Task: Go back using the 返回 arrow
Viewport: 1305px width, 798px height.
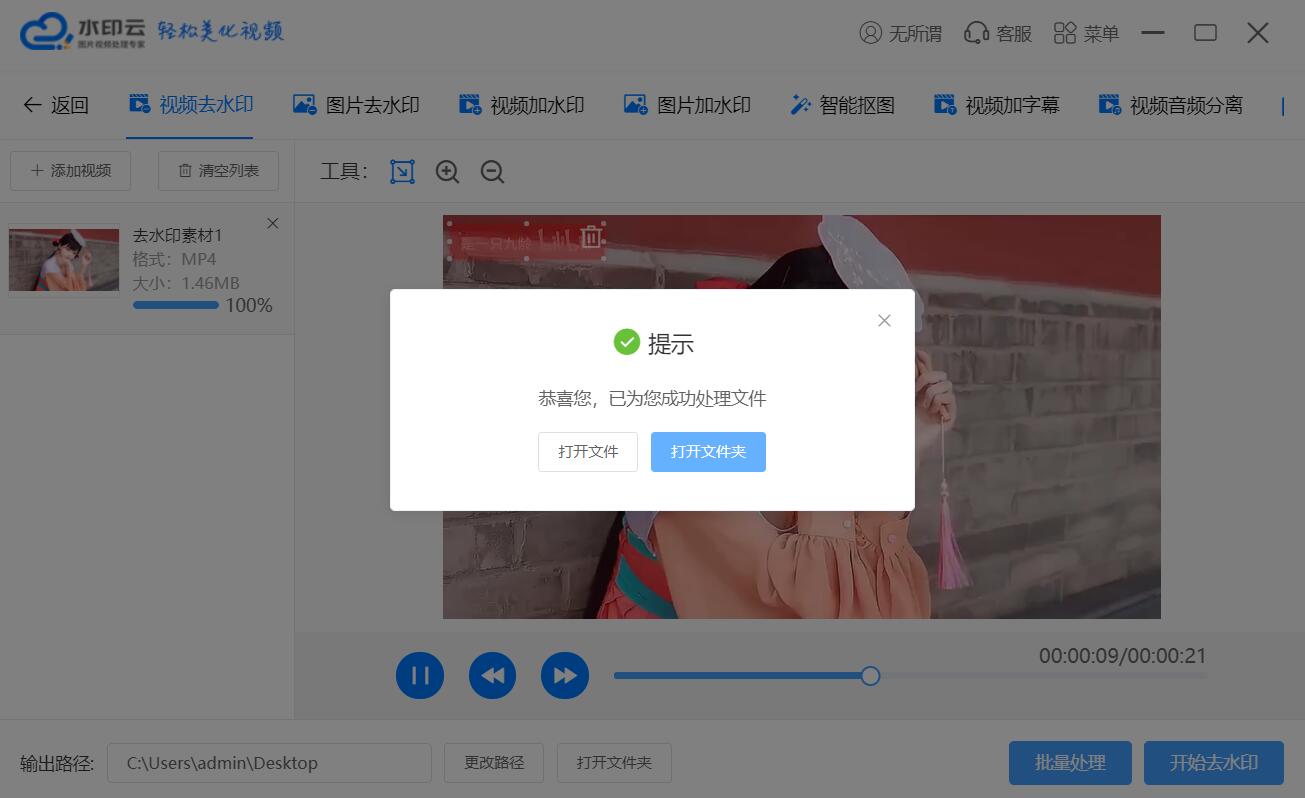Action: click(57, 104)
